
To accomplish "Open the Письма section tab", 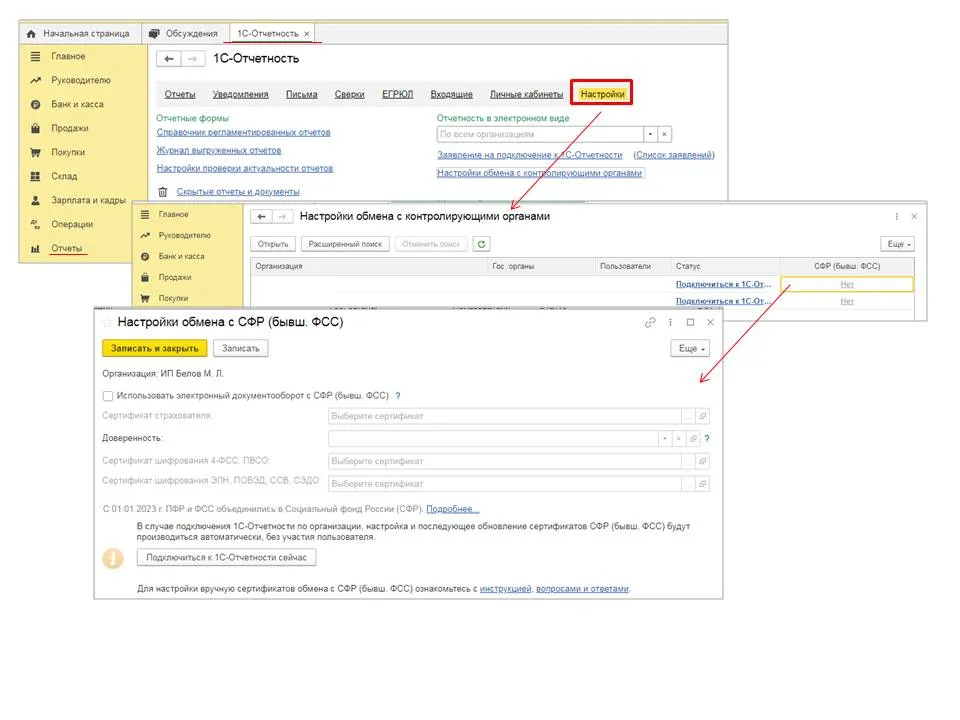I will point(302,94).
